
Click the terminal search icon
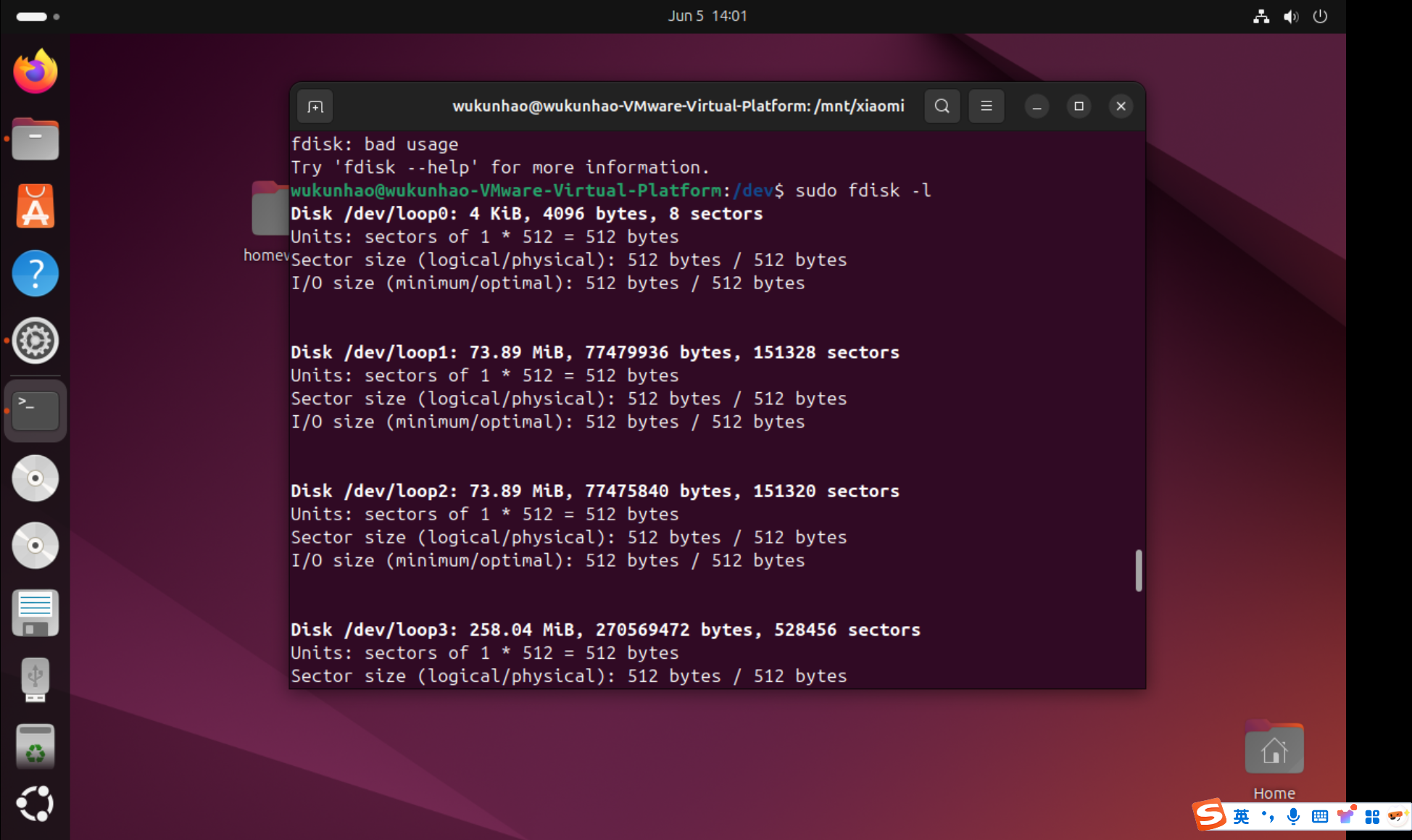[x=942, y=107]
